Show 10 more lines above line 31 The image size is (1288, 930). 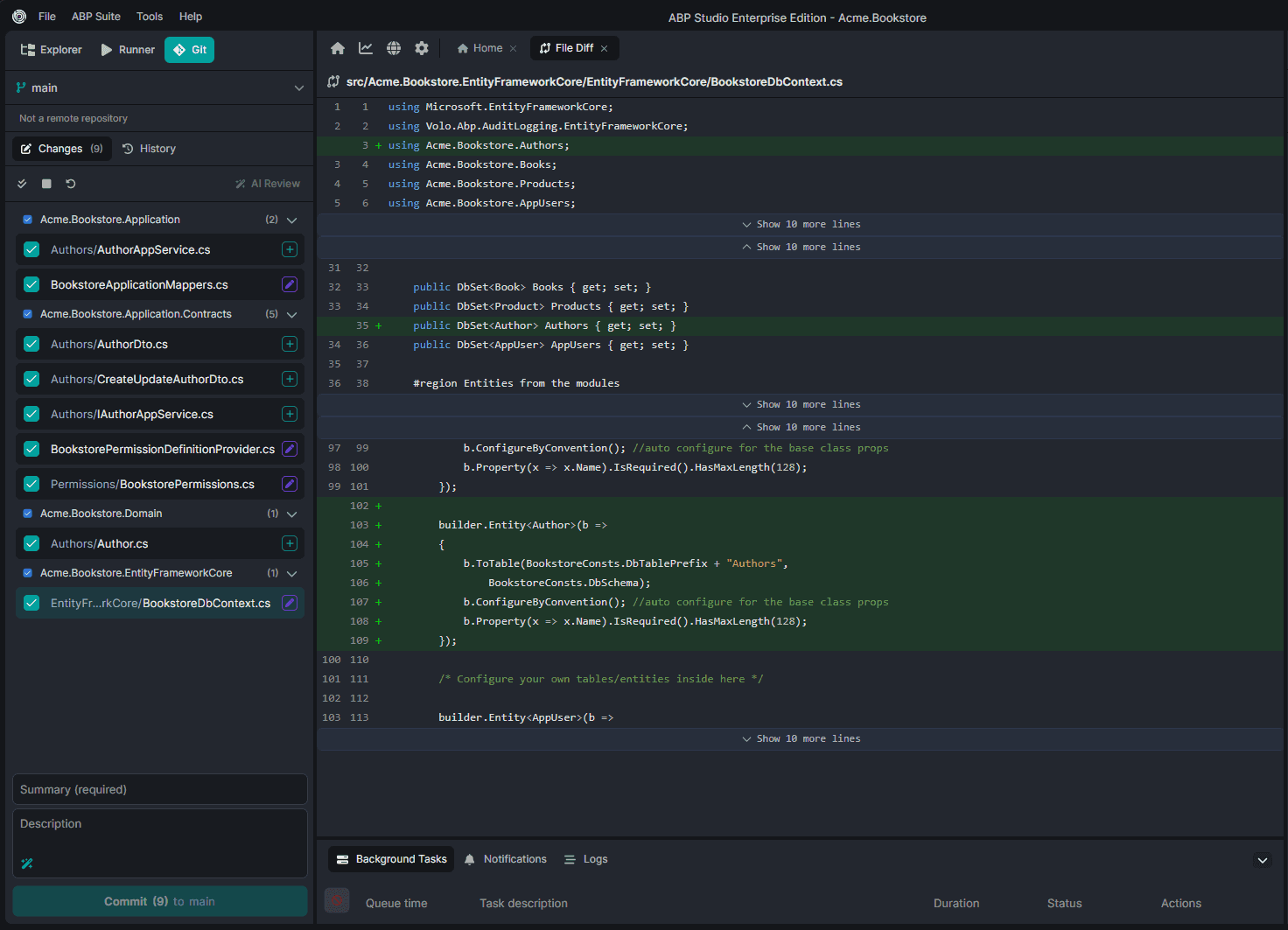point(801,248)
